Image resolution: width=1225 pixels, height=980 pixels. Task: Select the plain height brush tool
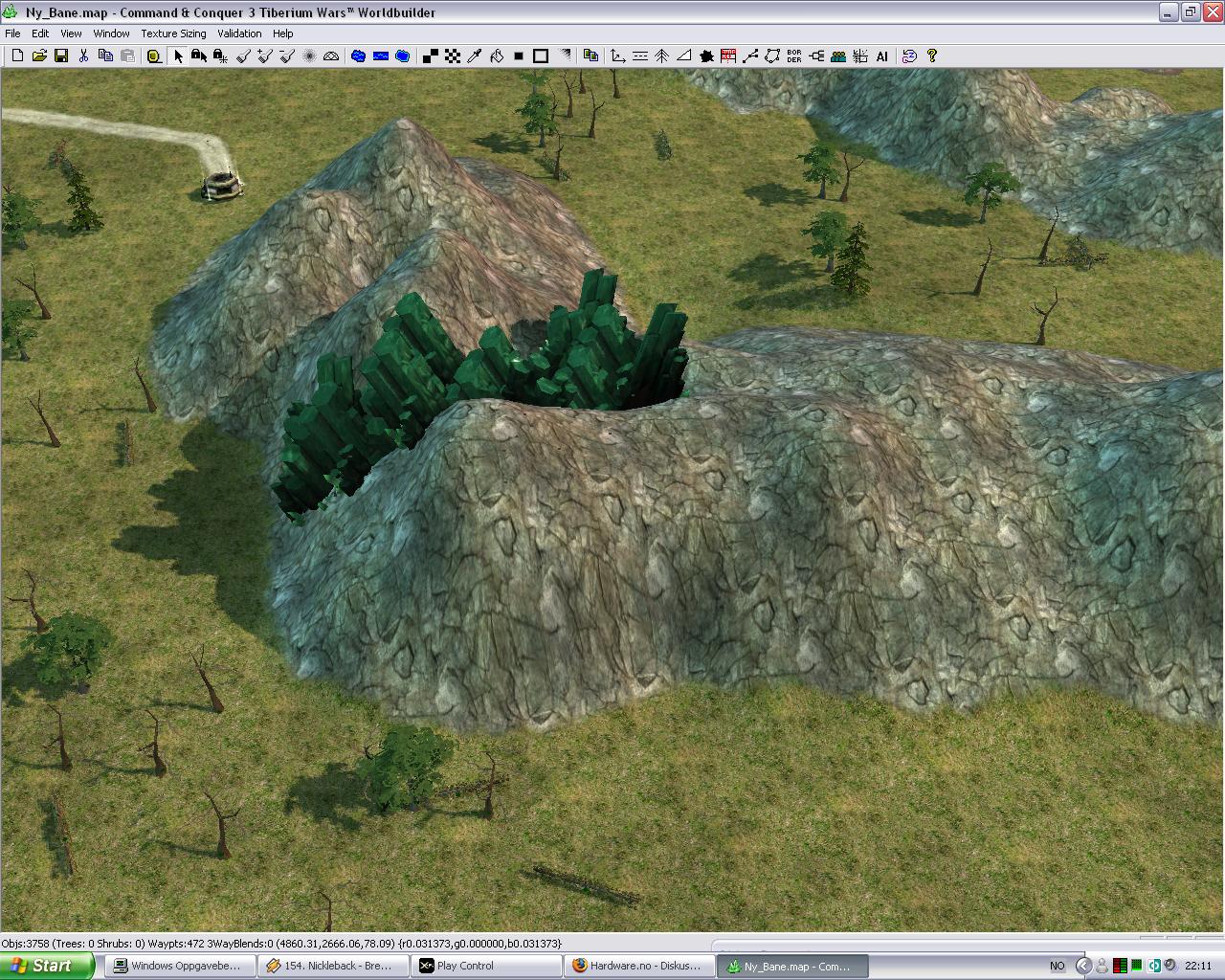(x=243, y=56)
